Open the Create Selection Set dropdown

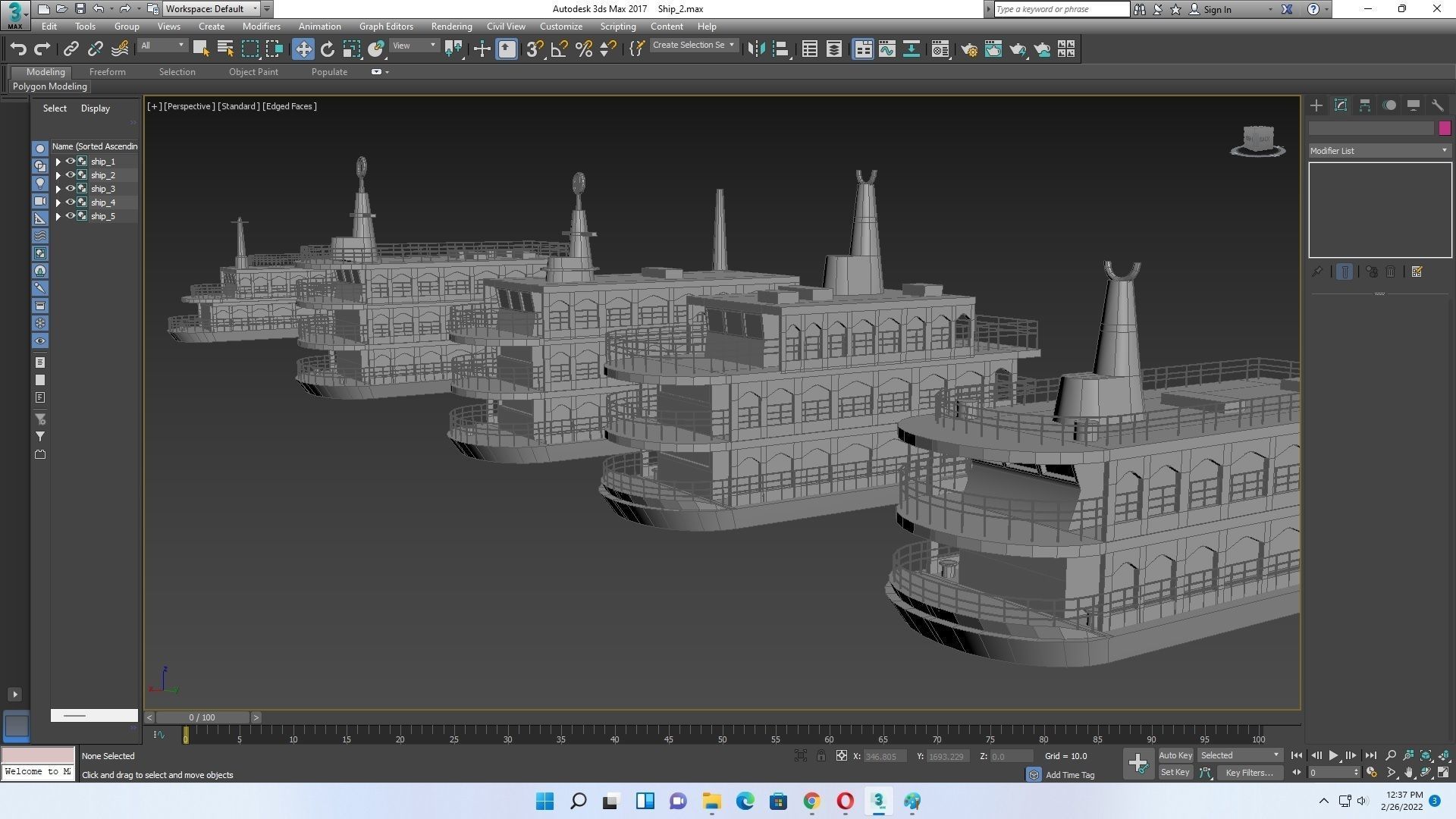click(693, 45)
